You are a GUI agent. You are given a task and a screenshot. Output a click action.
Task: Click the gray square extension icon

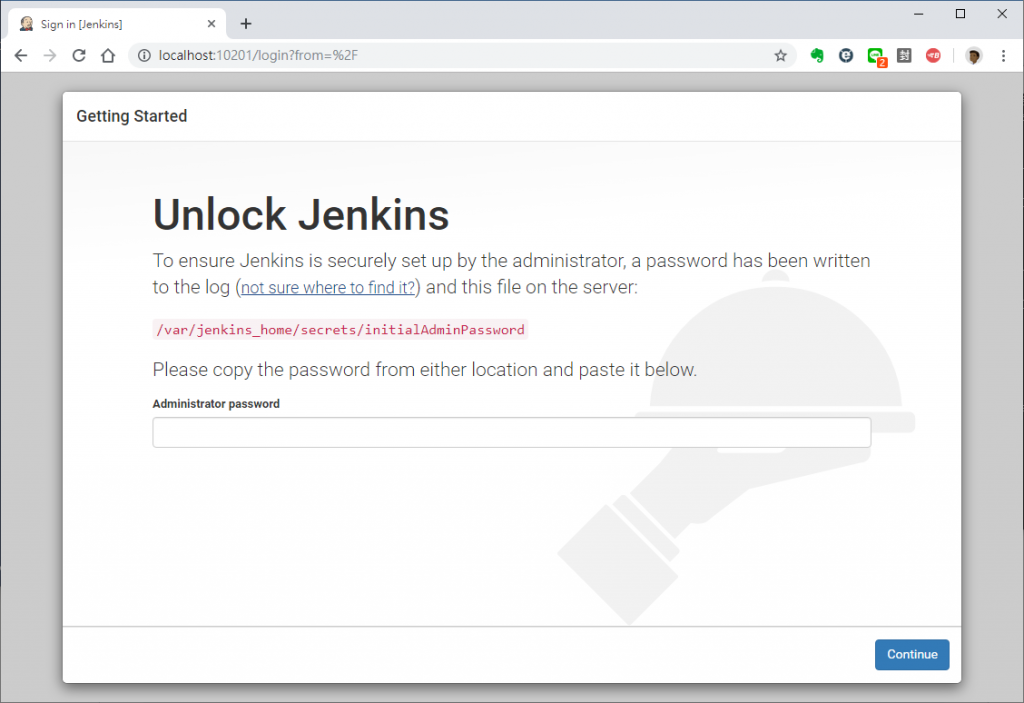904,56
